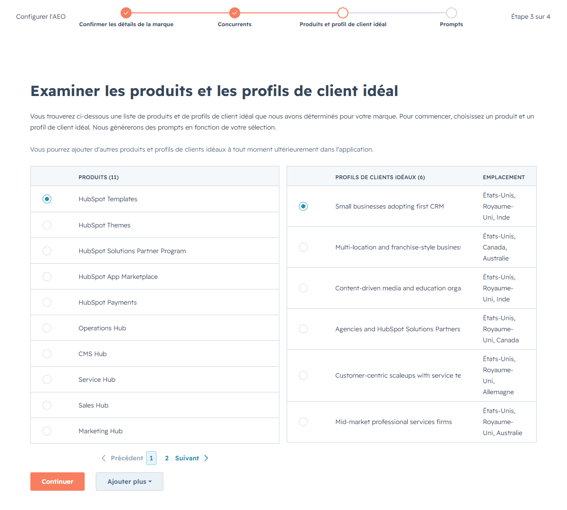Image resolution: width=567 pixels, height=510 pixels.
Task: Select the Operations Hub radio button
Action: tap(47, 328)
